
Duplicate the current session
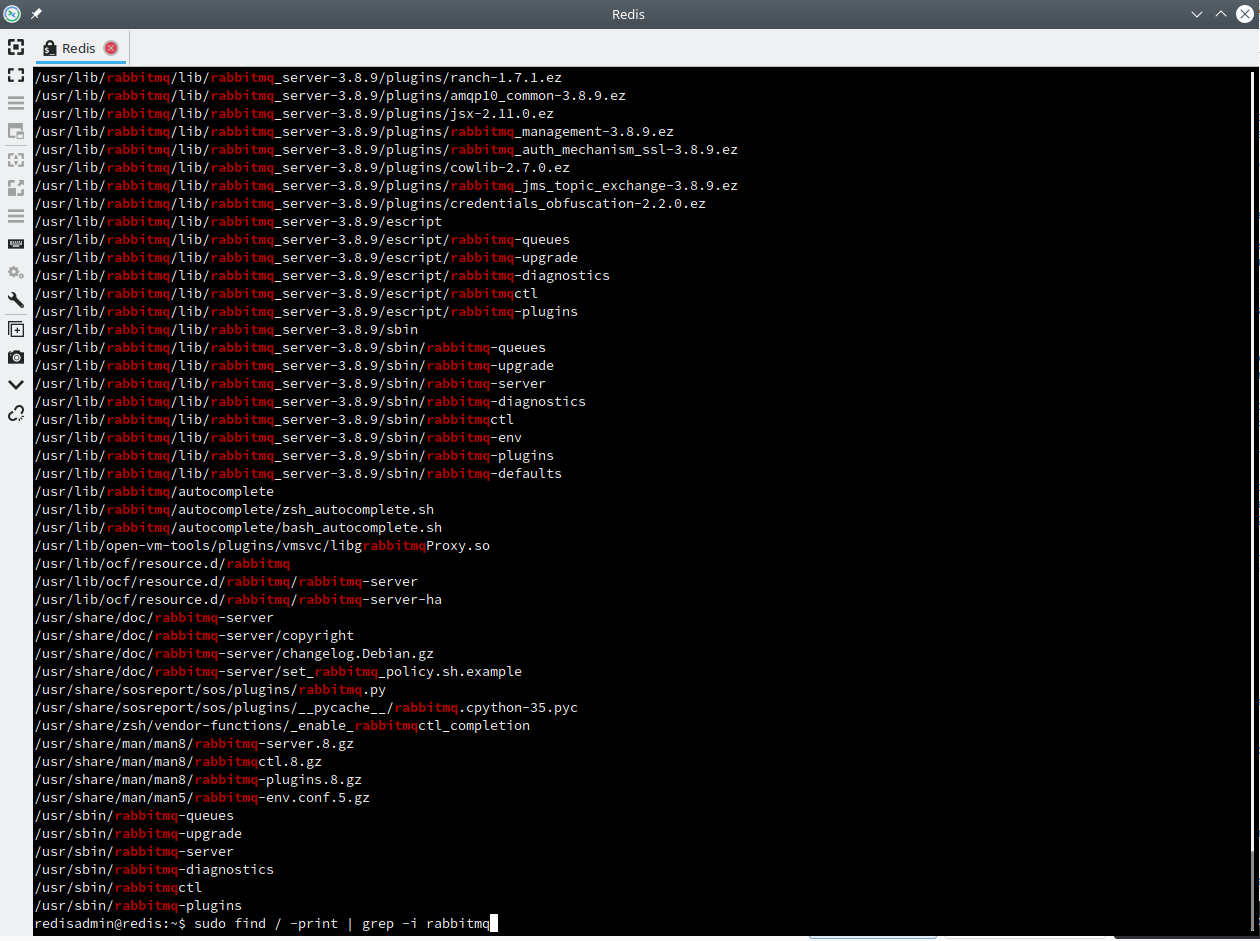click(x=16, y=329)
